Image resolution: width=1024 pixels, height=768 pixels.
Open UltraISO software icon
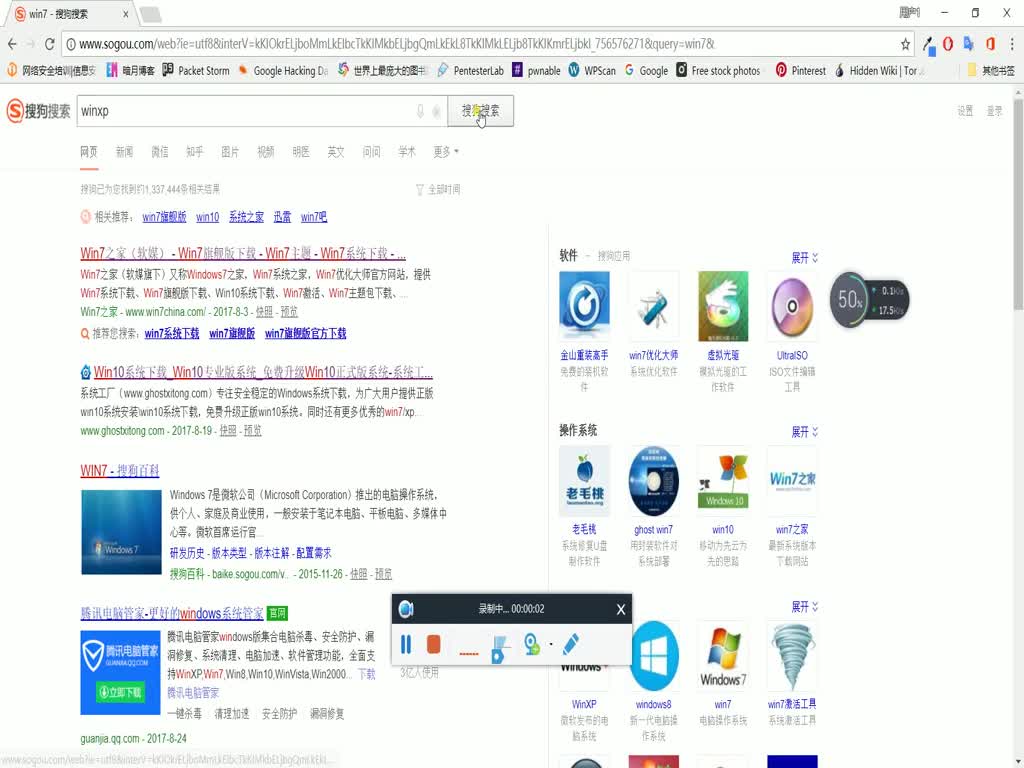tap(792, 306)
